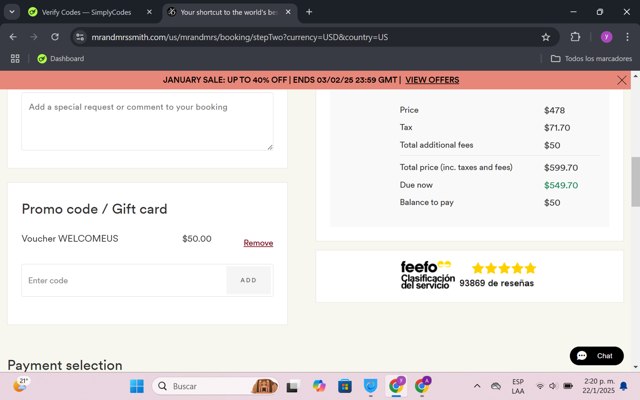Click the Voucher WELCOMEUS label
This screenshot has width=640, height=400.
pos(70,239)
